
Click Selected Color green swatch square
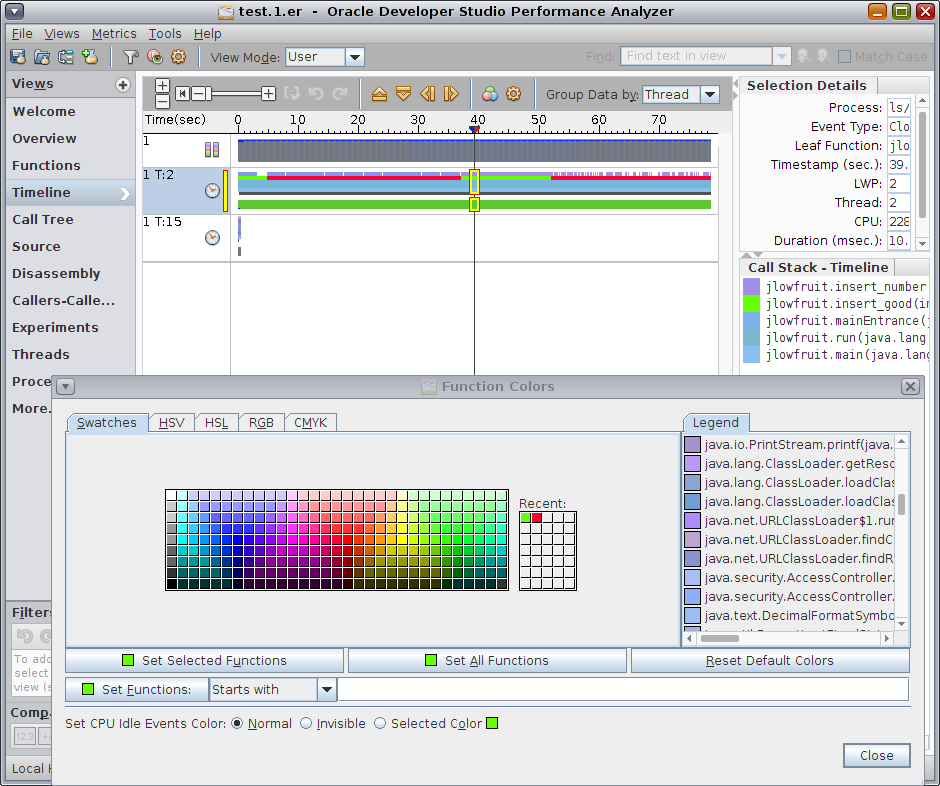pos(492,723)
